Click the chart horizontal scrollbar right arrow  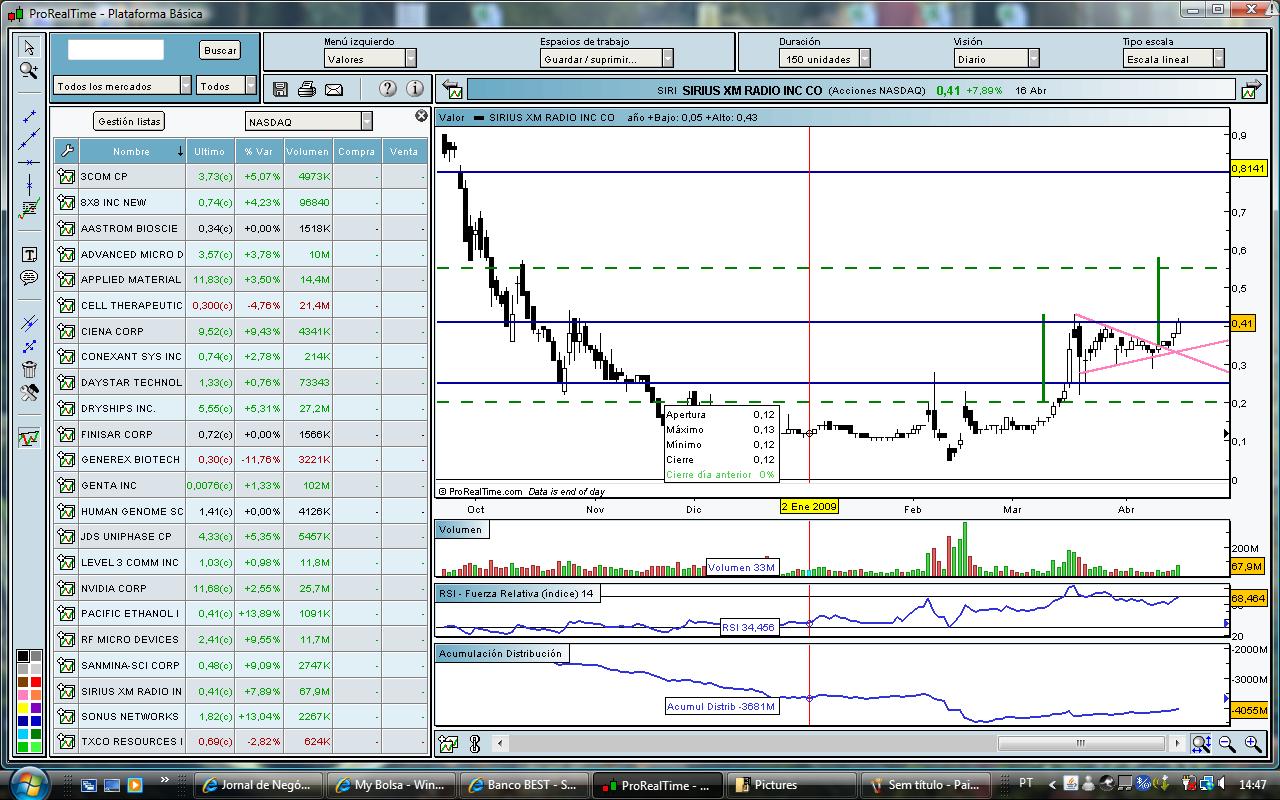tap(1178, 743)
